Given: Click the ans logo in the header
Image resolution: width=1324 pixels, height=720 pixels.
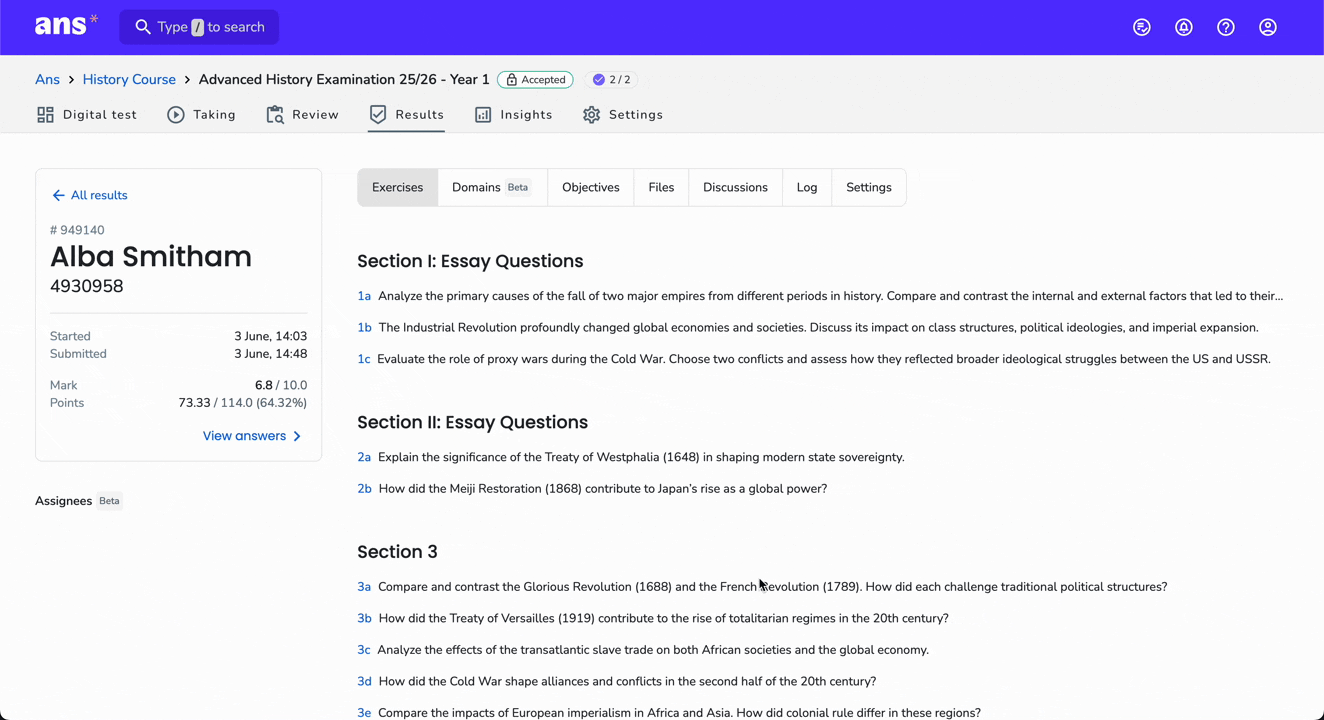Looking at the screenshot, I should 66,26.
